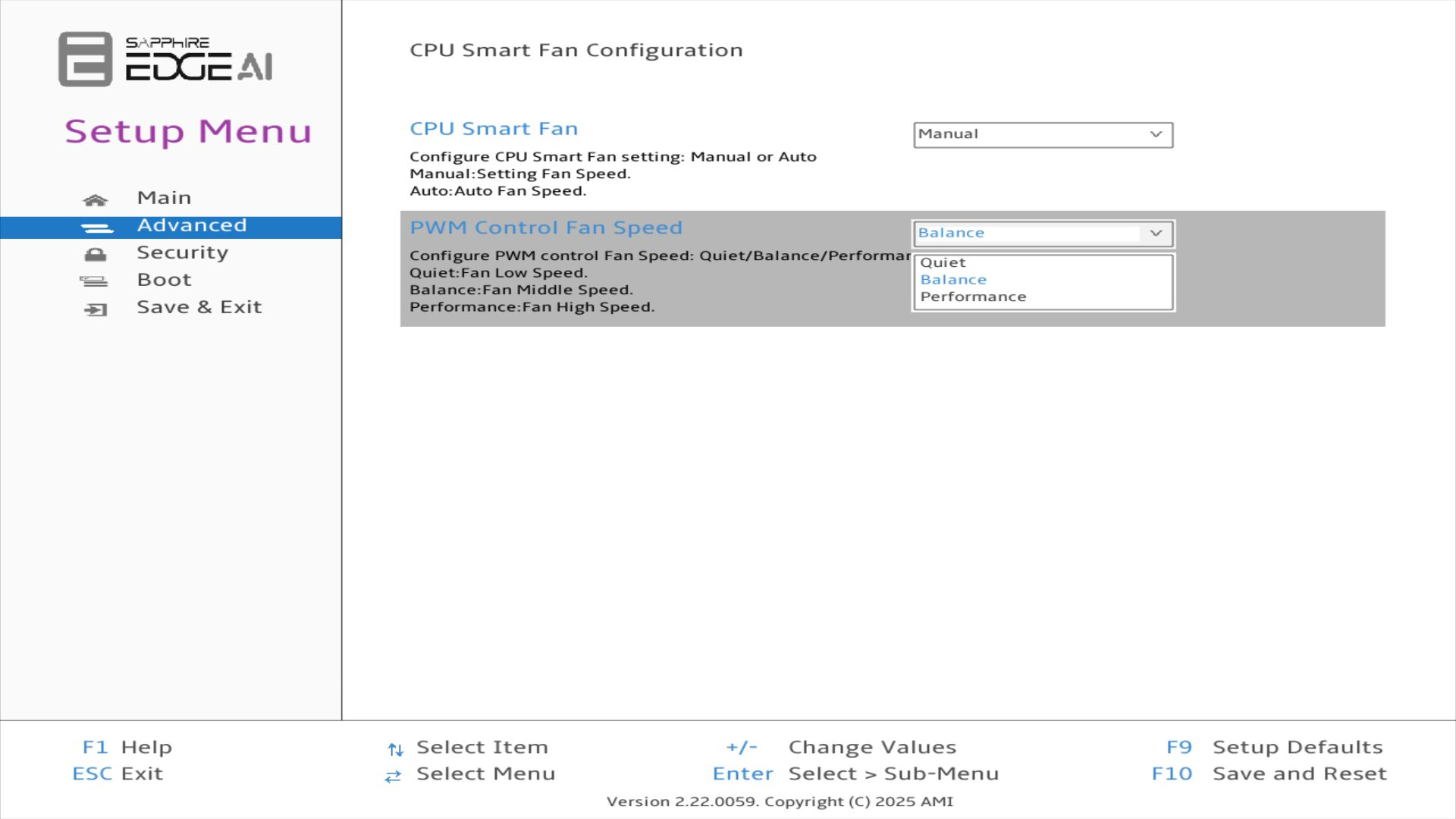
Task: Choose Quiet from fan speed list
Action: pos(943,262)
